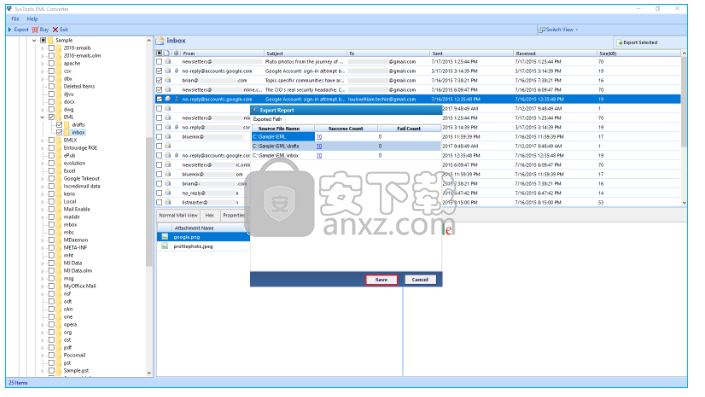
Task: Sort by the Subject column header
Action: [305, 54]
